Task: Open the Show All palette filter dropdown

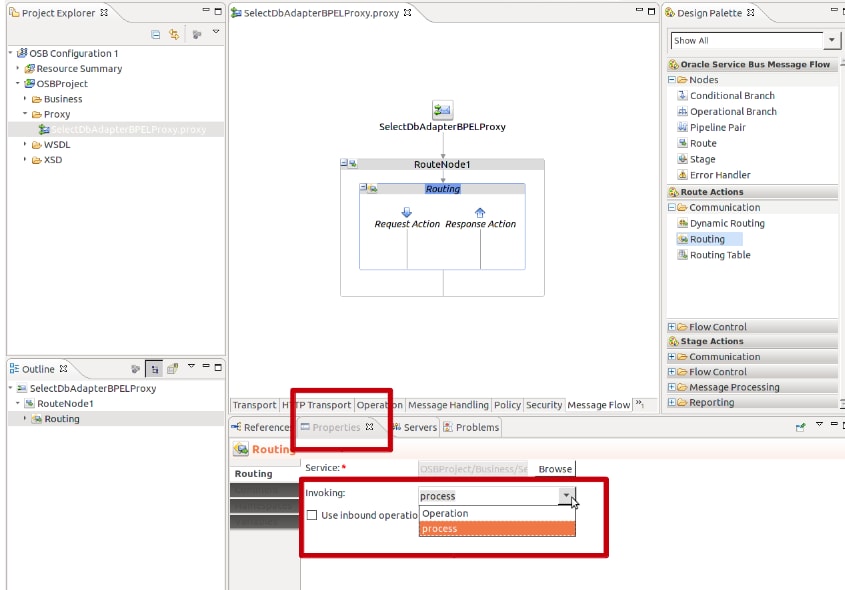Action: point(832,40)
